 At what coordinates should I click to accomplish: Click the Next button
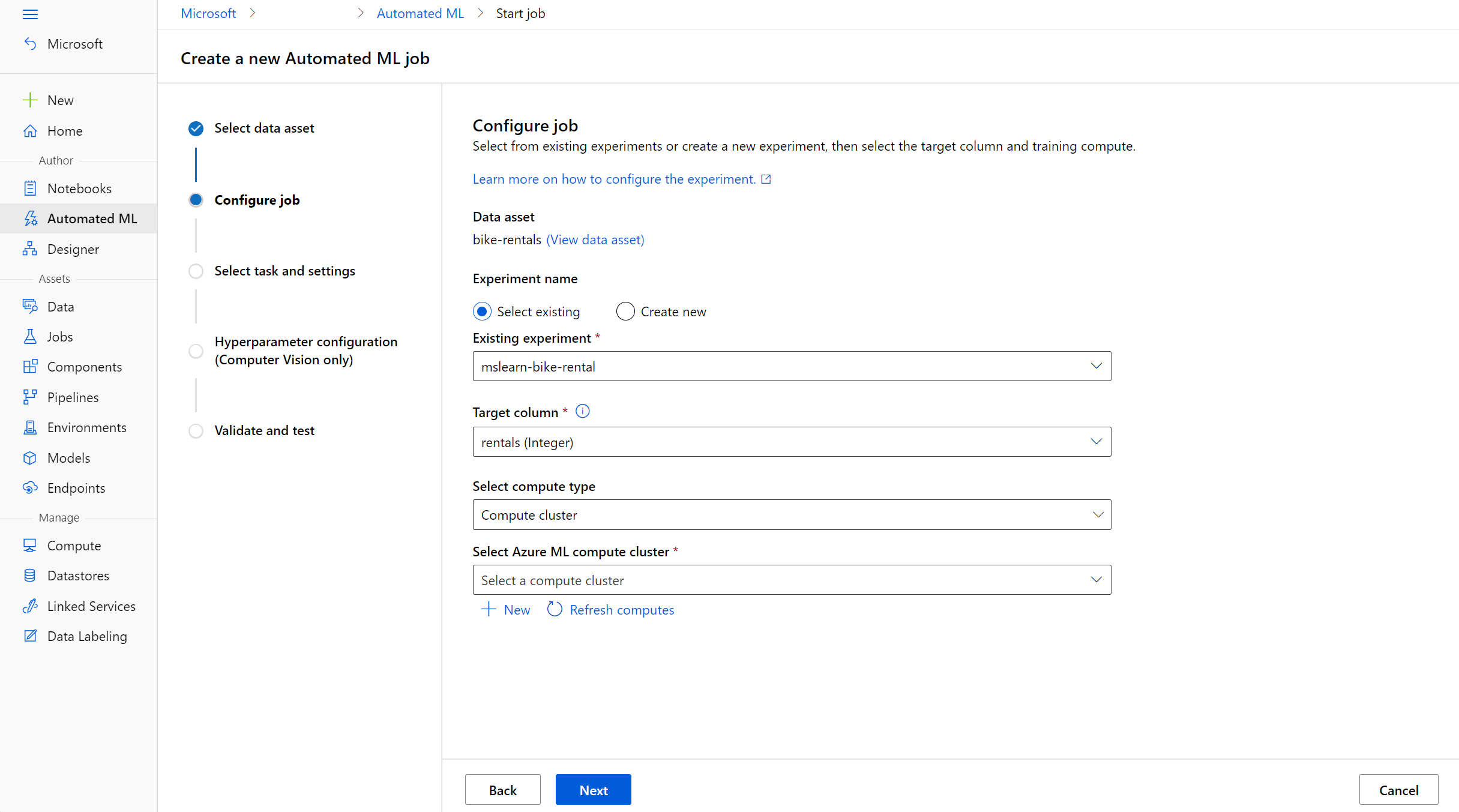point(593,790)
